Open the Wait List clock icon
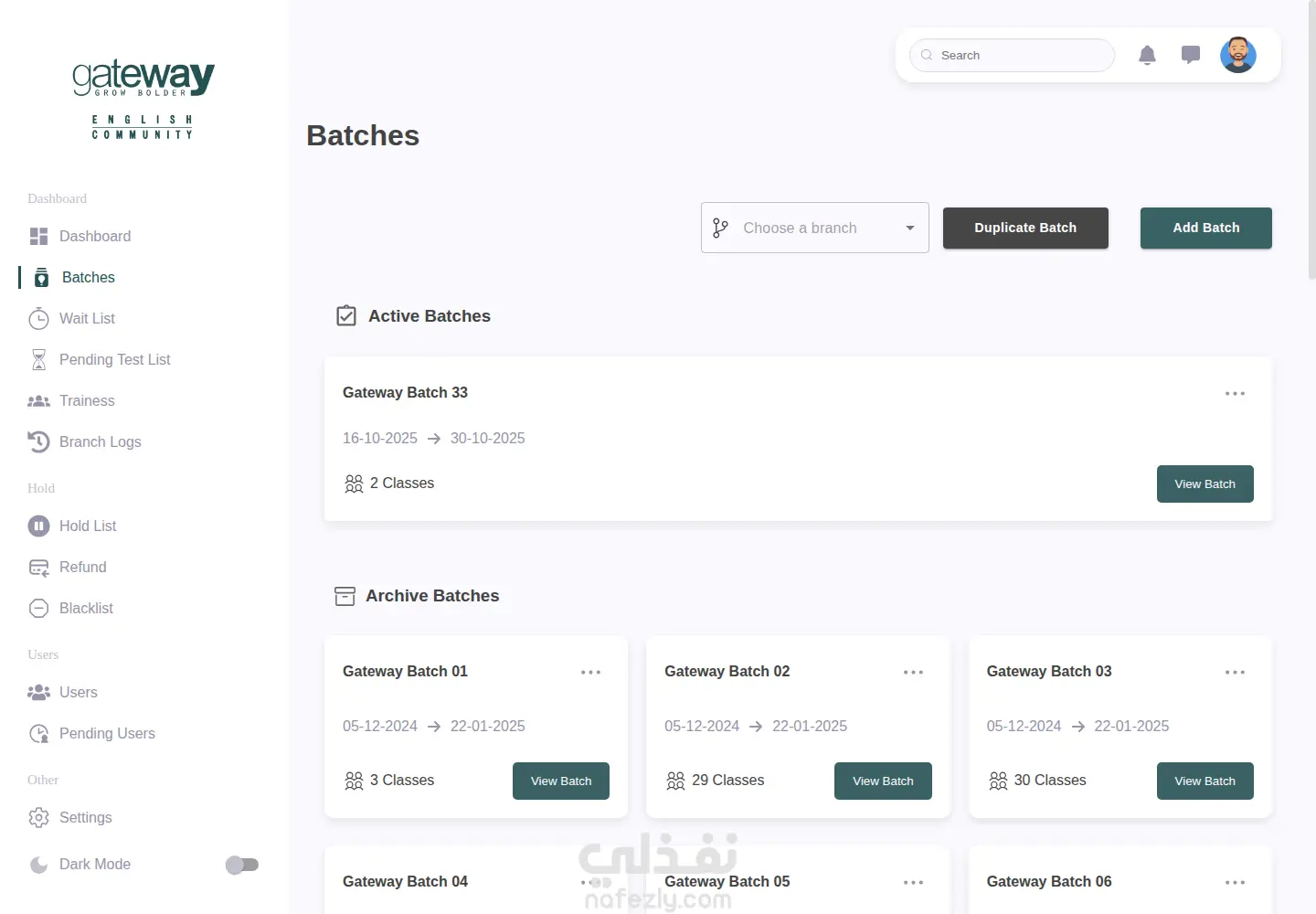The height and width of the screenshot is (914, 1316). tap(38, 318)
